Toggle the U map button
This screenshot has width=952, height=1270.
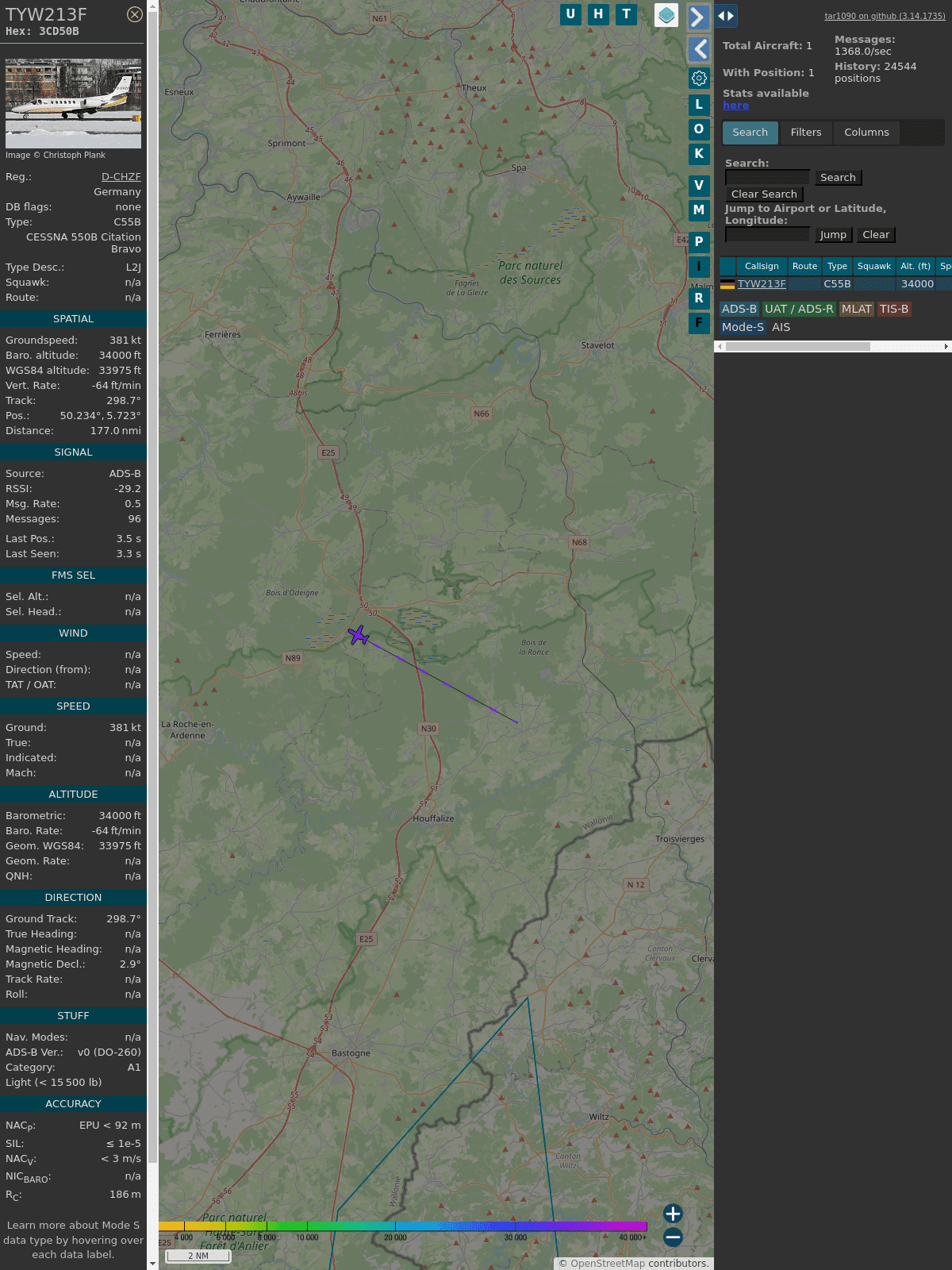coord(570,14)
